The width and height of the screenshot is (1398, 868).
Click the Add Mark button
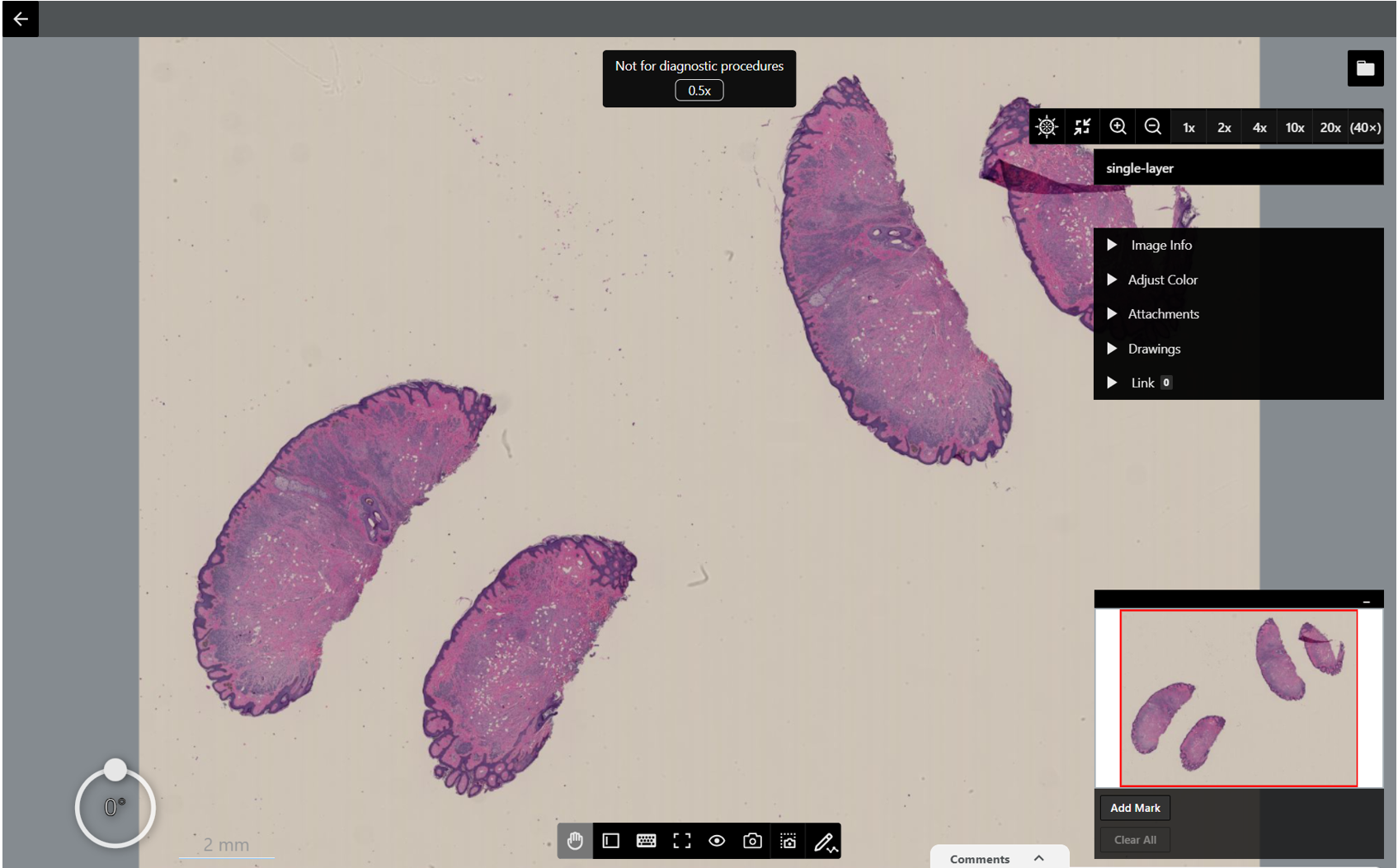pyautogui.click(x=1135, y=808)
